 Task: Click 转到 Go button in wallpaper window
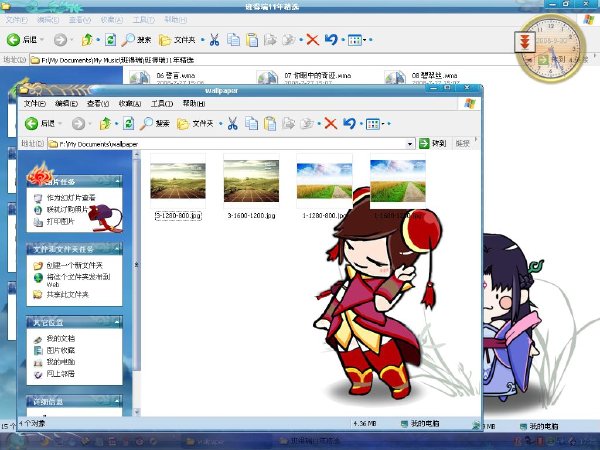(x=433, y=143)
